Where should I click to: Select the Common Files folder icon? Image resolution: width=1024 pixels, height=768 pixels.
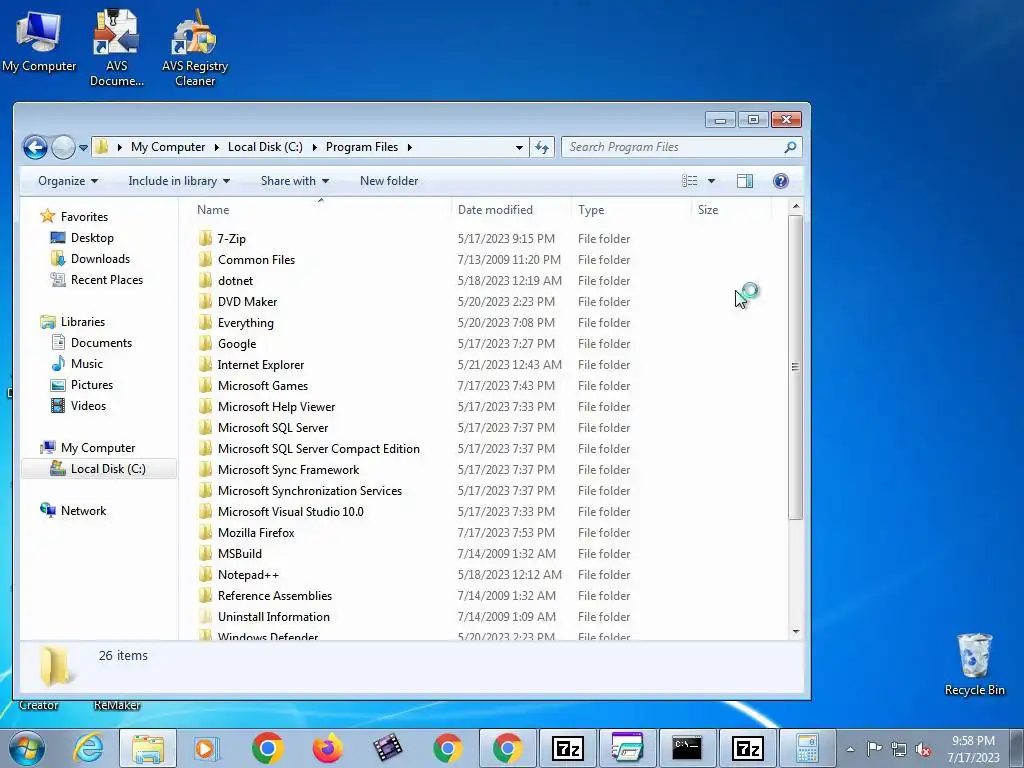tap(205, 260)
